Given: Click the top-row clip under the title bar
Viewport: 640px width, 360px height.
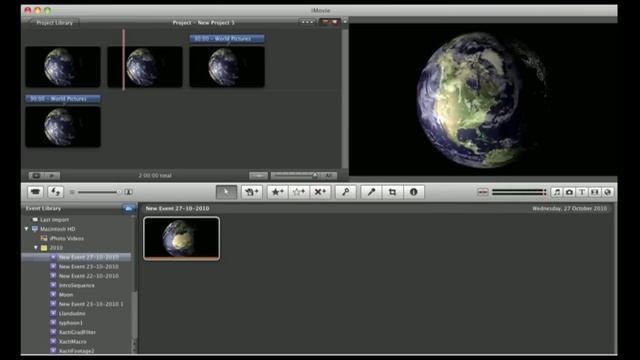Looking at the screenshot, I should 227,67.
